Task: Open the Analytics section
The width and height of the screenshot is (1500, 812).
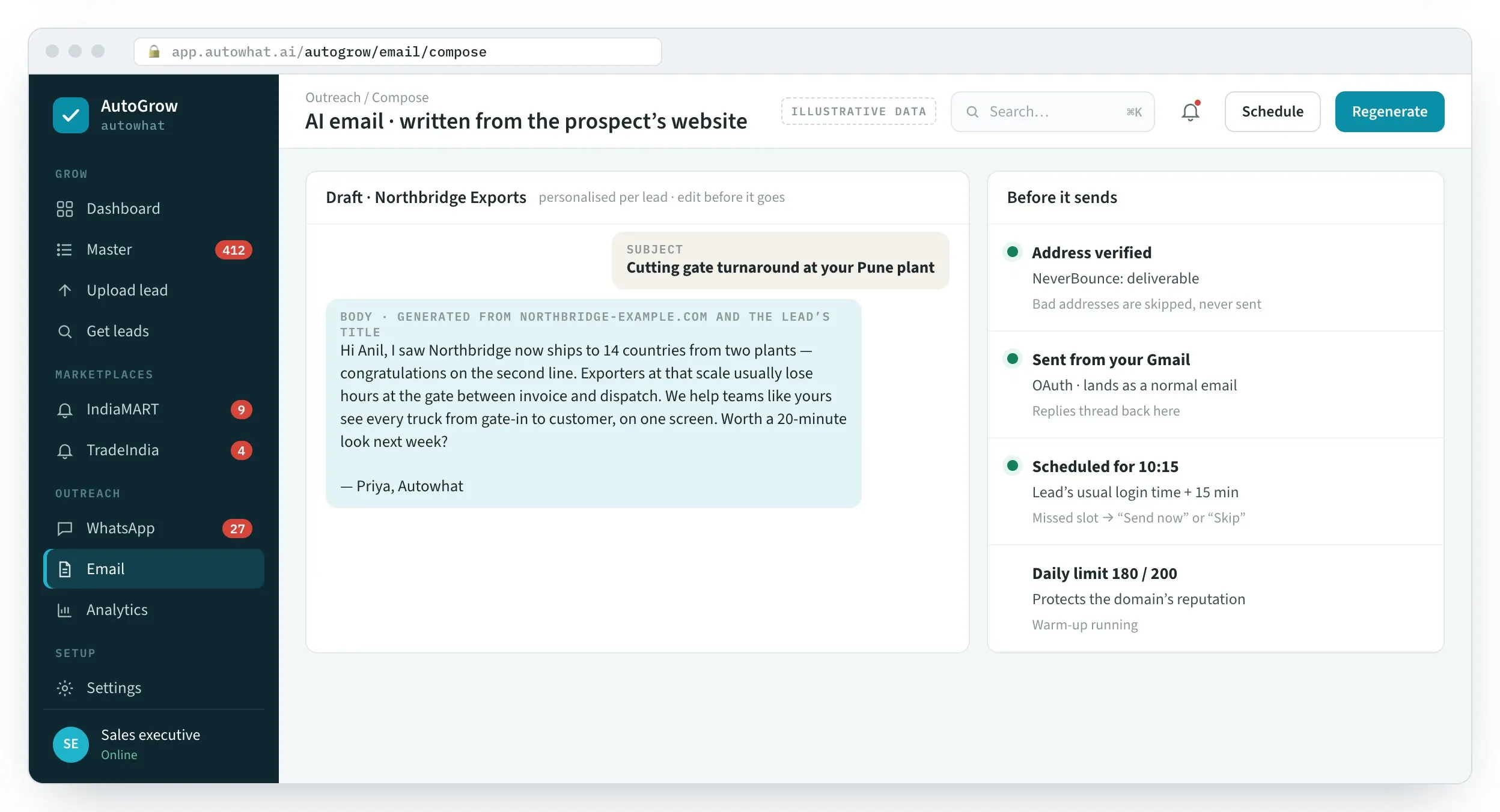Action: point(154,610)
